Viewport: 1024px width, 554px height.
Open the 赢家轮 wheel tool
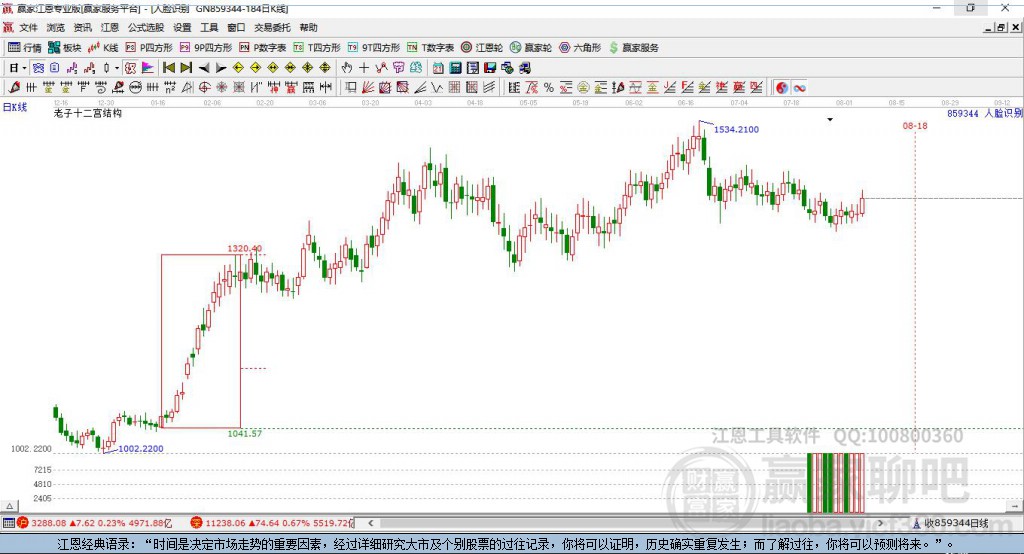tap(531, 48)
